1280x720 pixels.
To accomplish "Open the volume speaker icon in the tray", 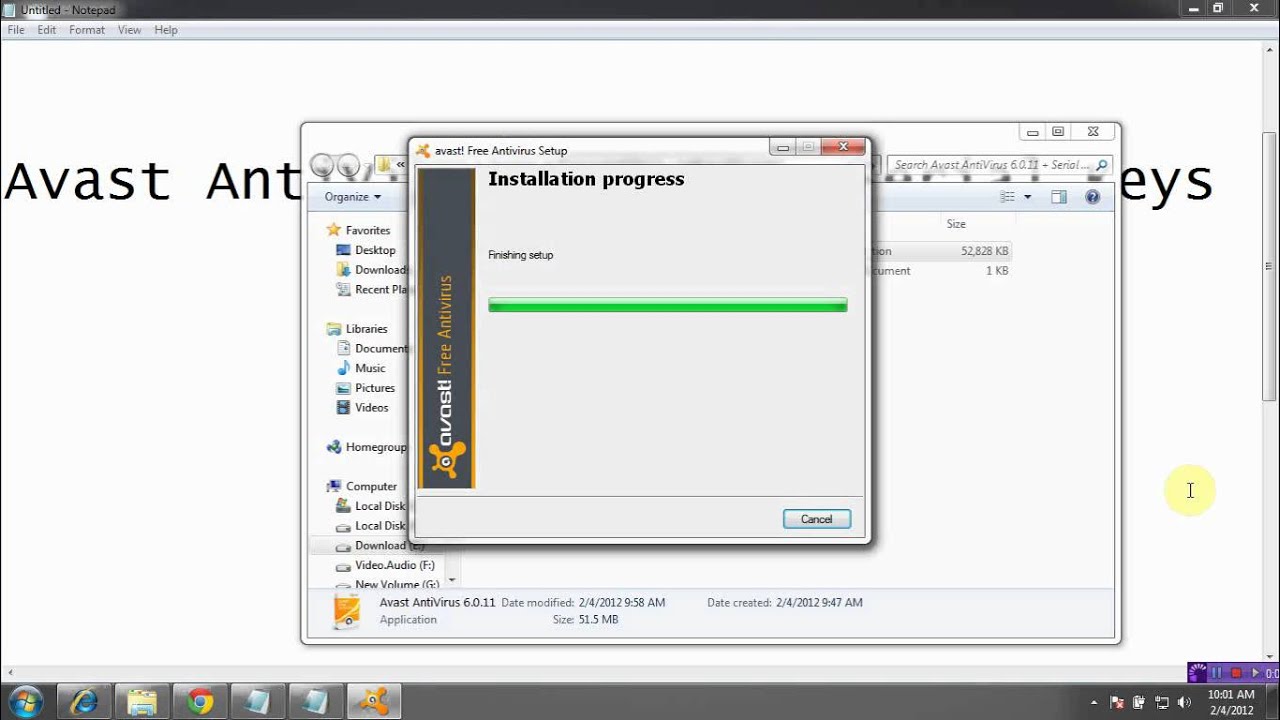I will (x=1185, y=702).
